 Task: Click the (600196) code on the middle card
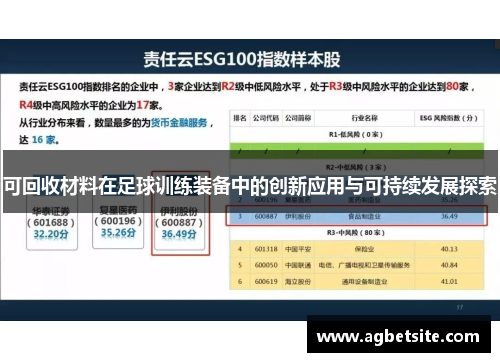coord(118,221)
